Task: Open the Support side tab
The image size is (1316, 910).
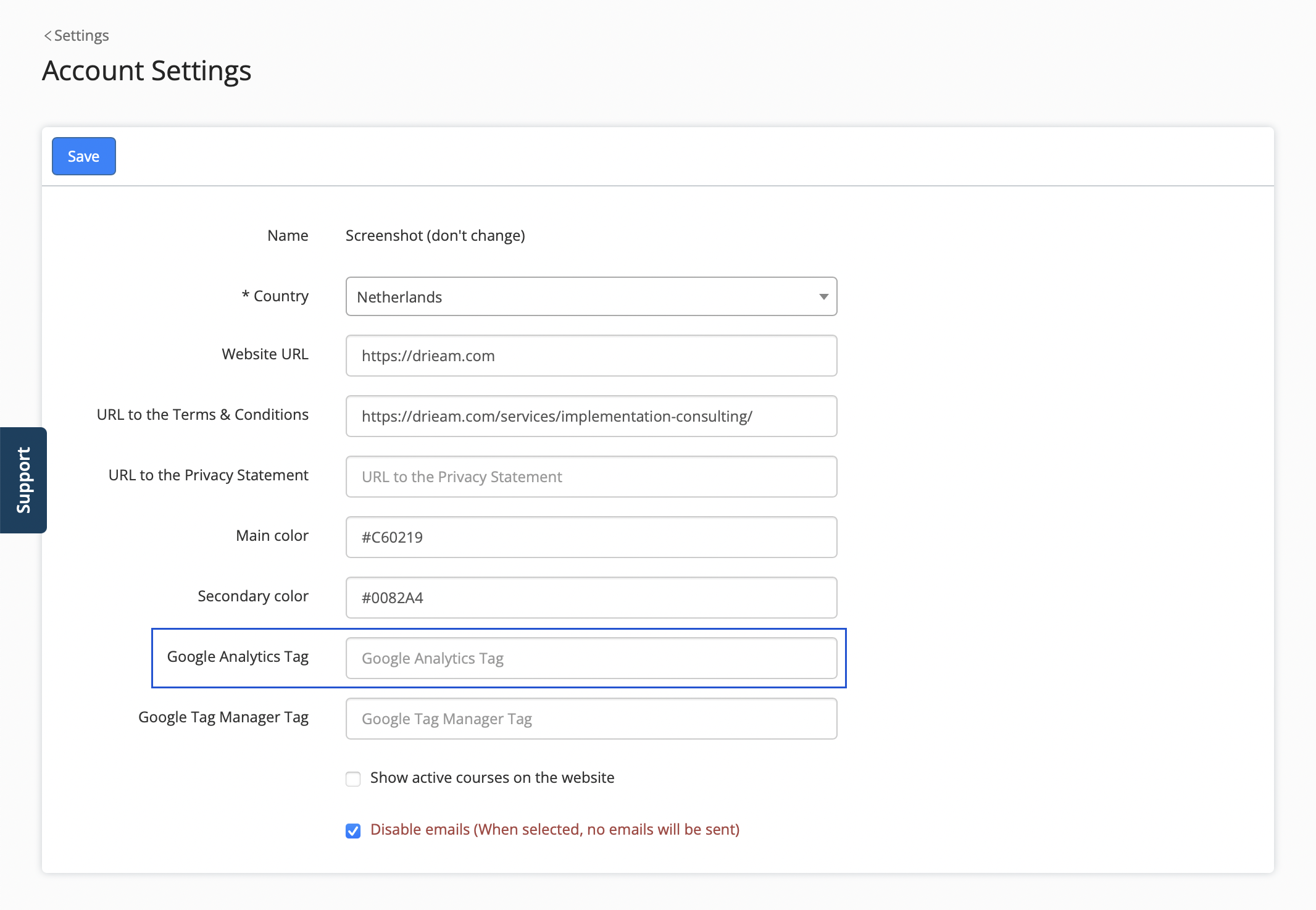Action: tap(23, 480)
